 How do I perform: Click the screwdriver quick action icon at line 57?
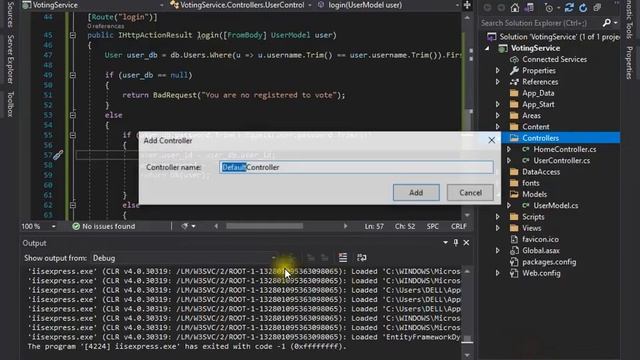point(58,155)
